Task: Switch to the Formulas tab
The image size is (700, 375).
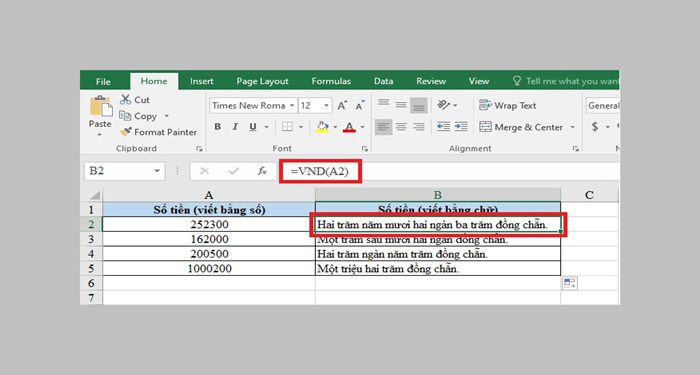Action: [331, 81]
